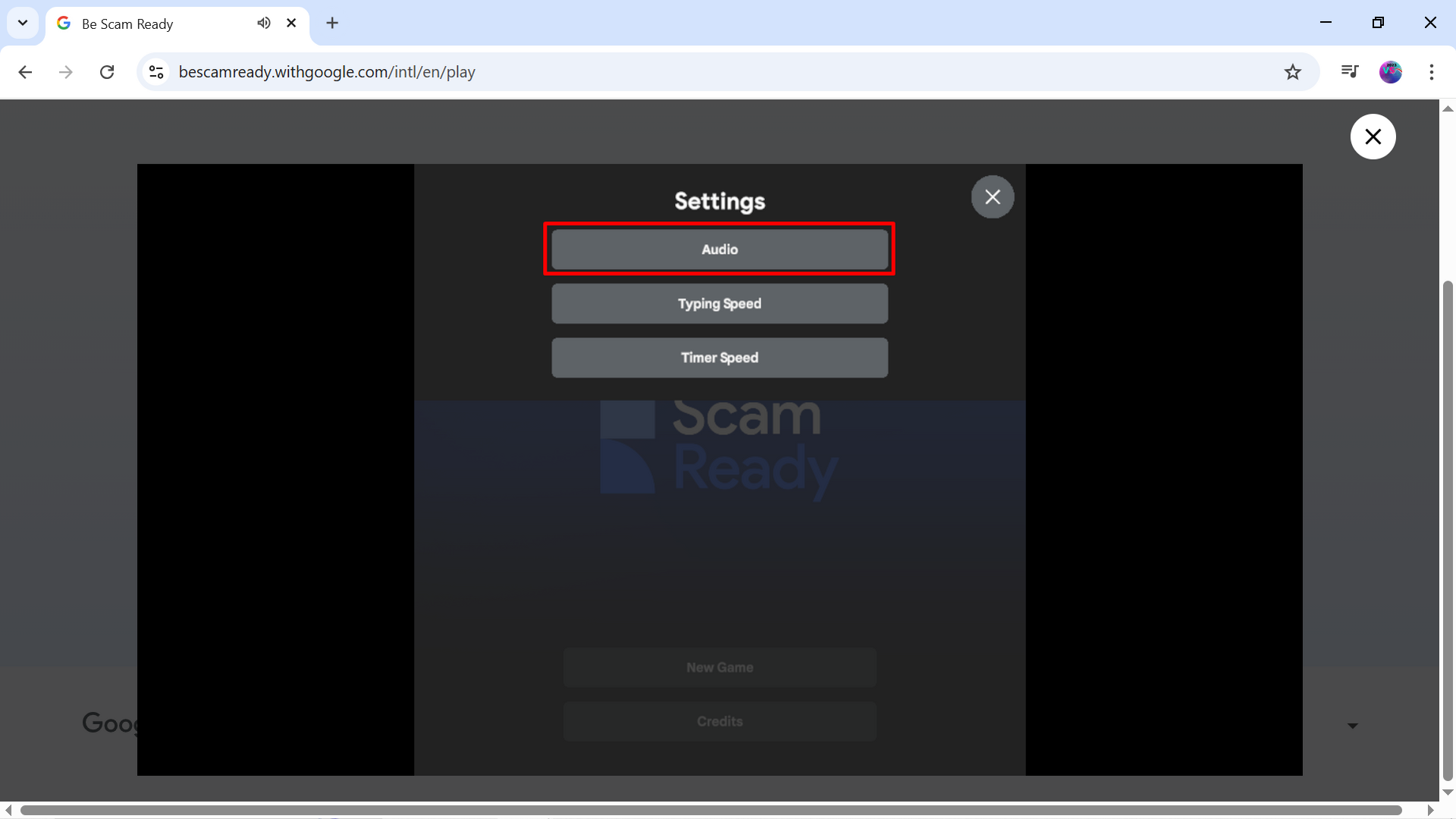The height and width of the screenshot is (819, 1456).
Task: Reload the page
Action: (x=107, y=72)
